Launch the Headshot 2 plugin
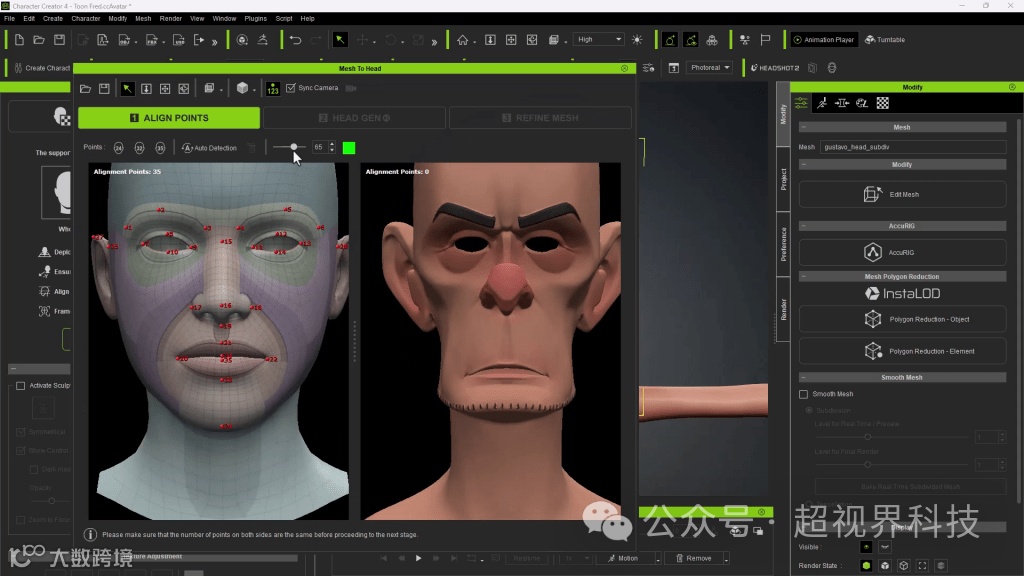This screenshot has height=576, width=1024. point(775,68)
